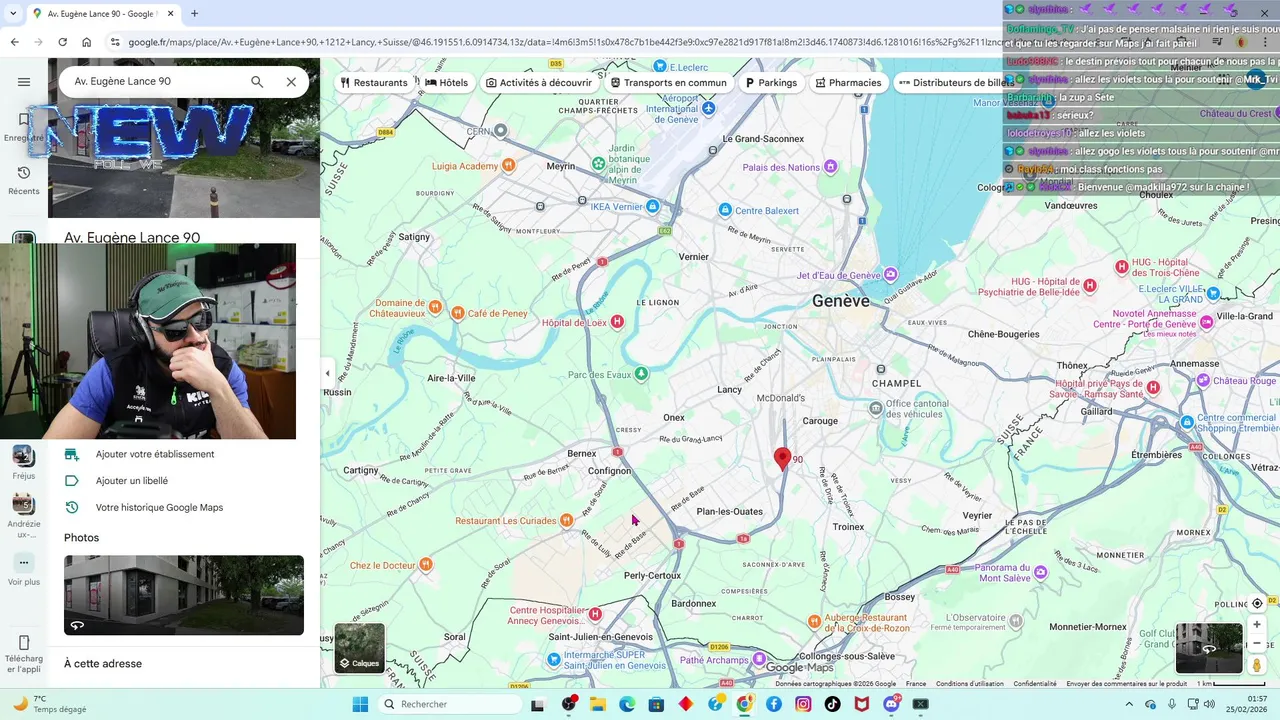Select the Distributeurs de billets chip

point(956,83)
